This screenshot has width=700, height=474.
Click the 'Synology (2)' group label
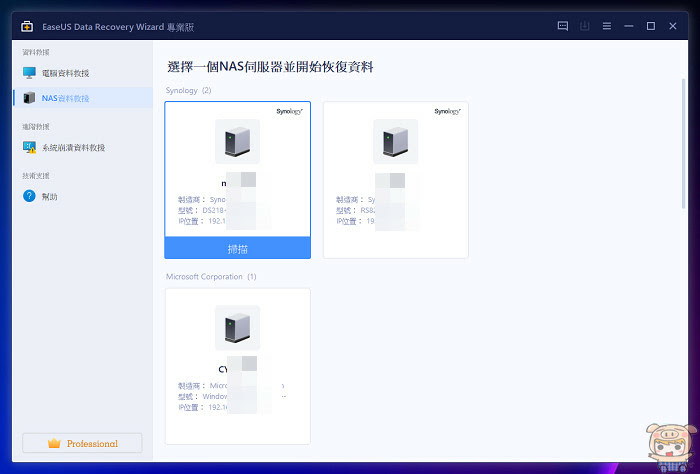188,90
